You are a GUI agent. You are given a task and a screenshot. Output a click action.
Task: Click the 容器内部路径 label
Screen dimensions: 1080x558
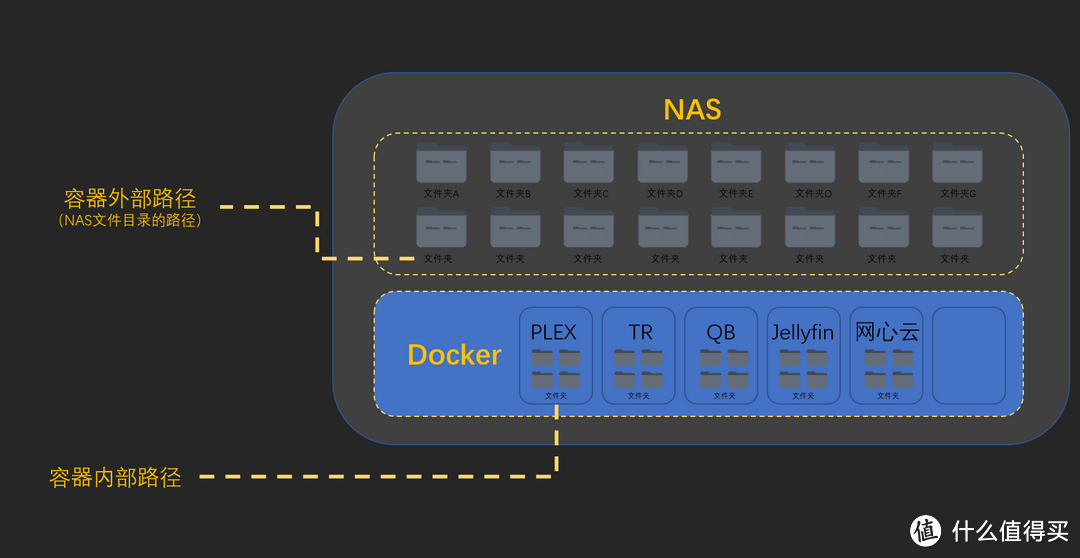pos(115,477)
